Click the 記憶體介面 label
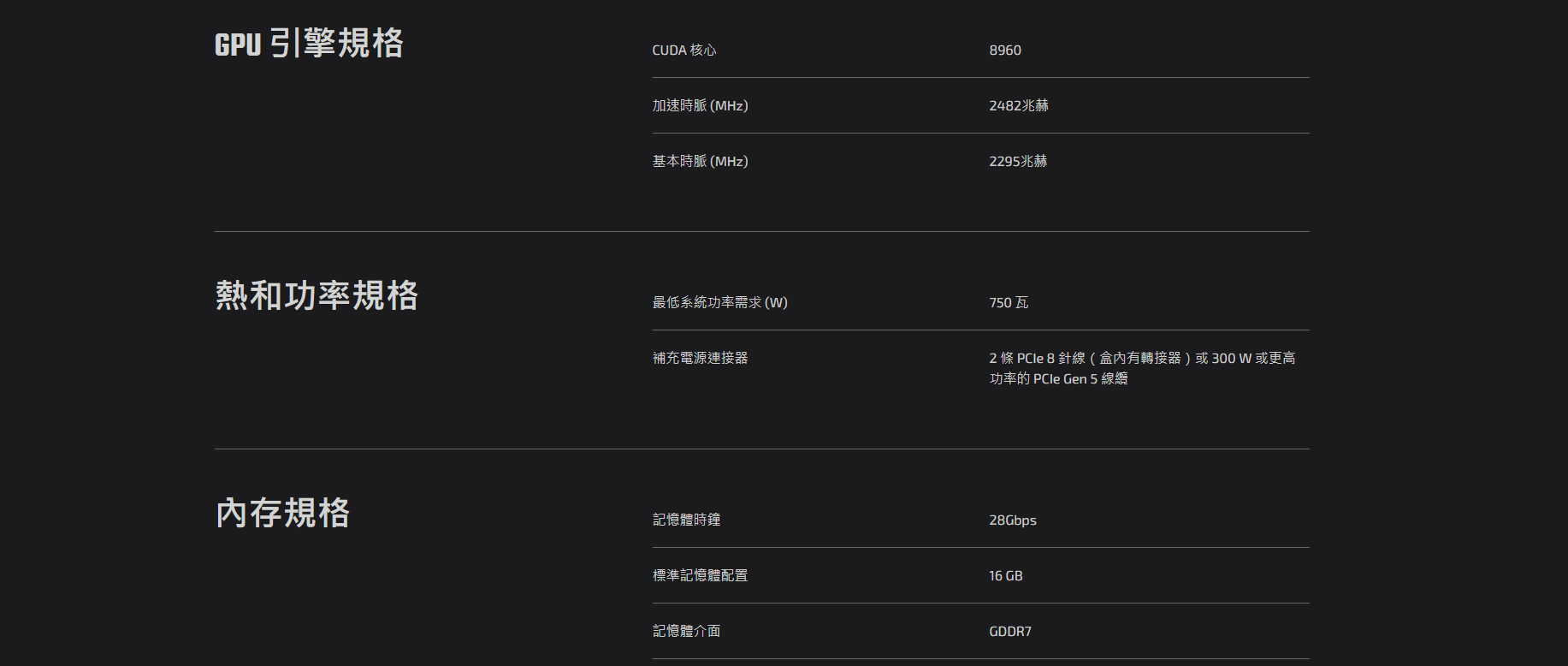 pyautogui.click(x=686, y=631)
